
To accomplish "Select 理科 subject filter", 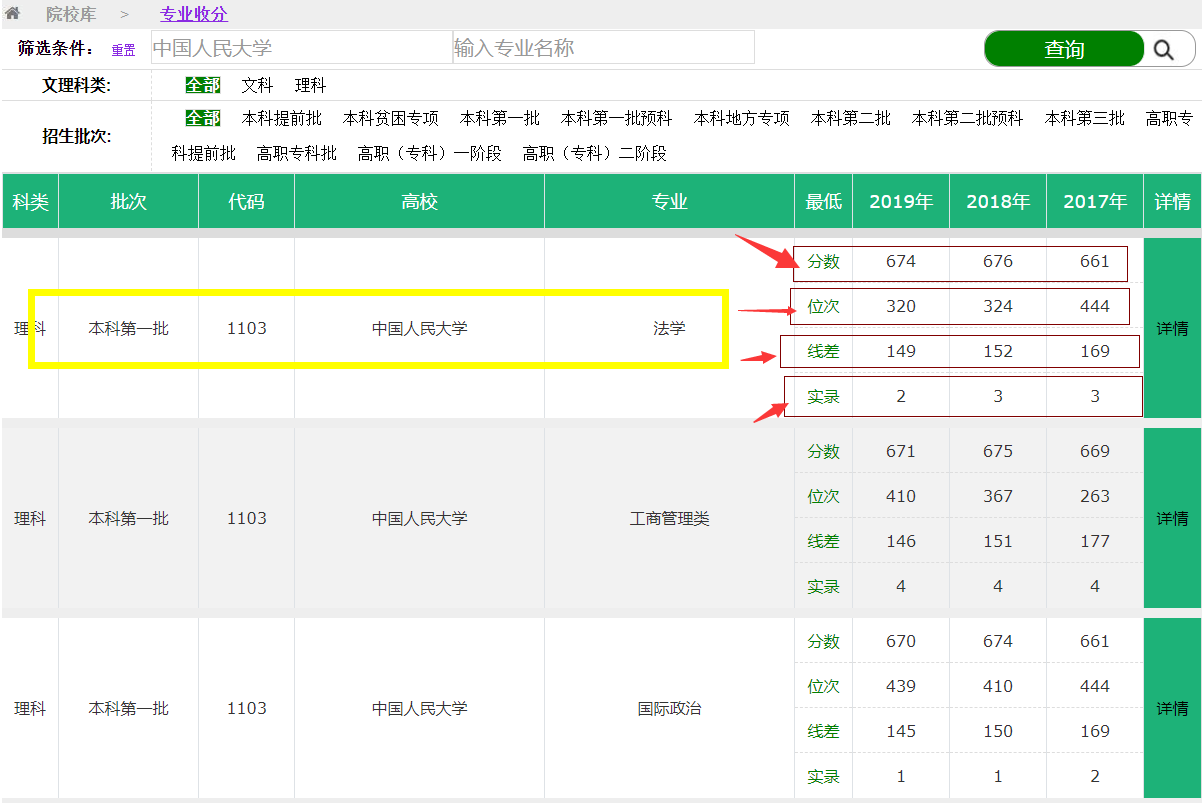I will point(310,86).
